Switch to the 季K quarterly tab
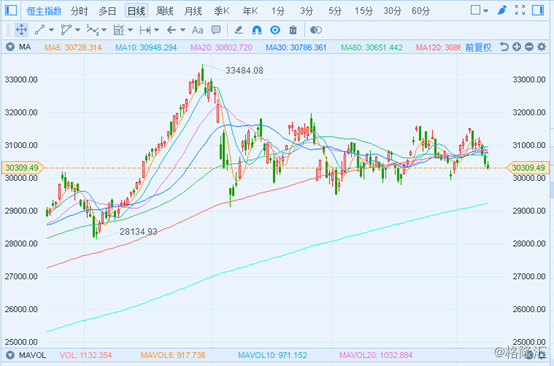This screenshot has height=366, width=554. pyautogui.click(x=222, y=11)
